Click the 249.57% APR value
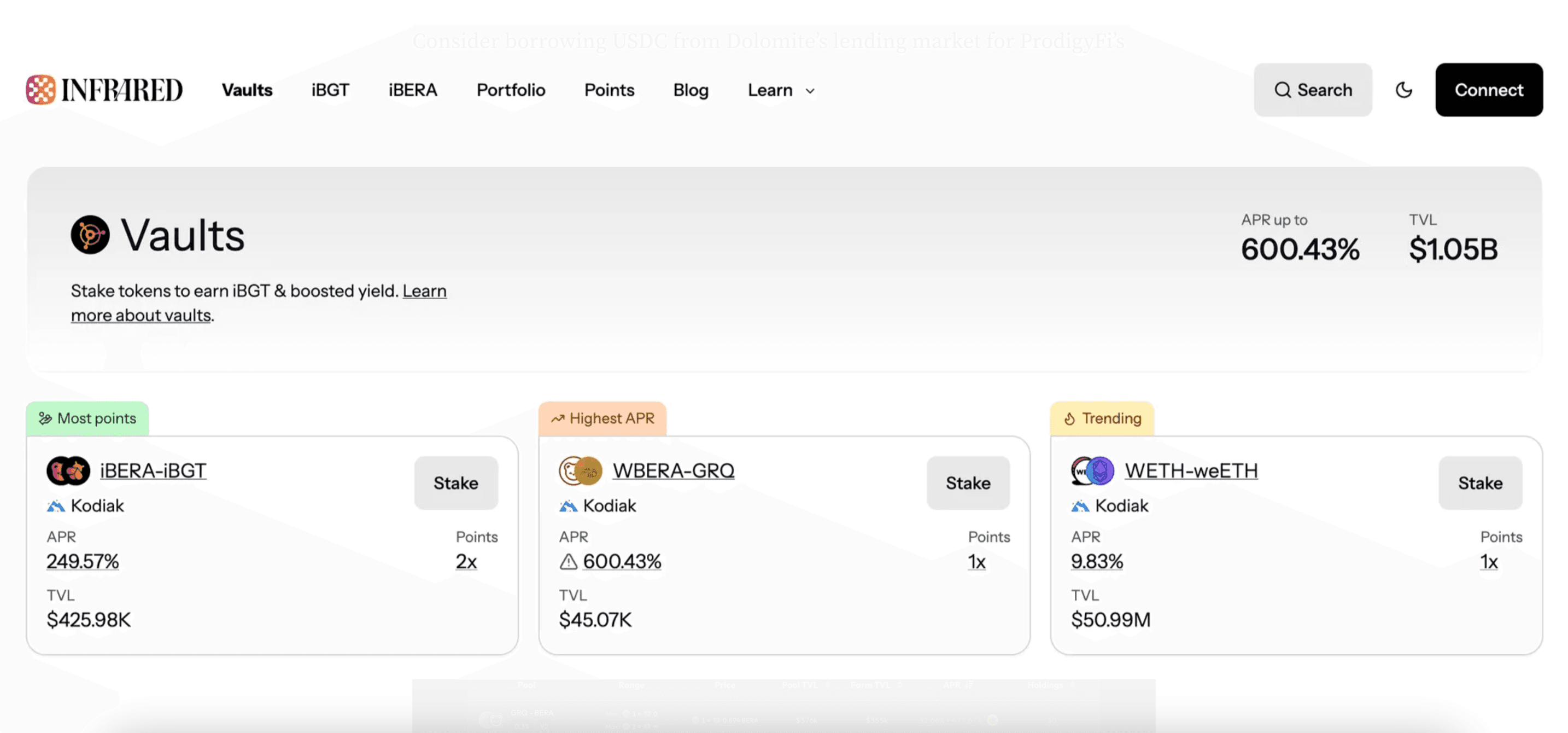Viewport: 1568px width, 733px height. (x=83, y=561)
